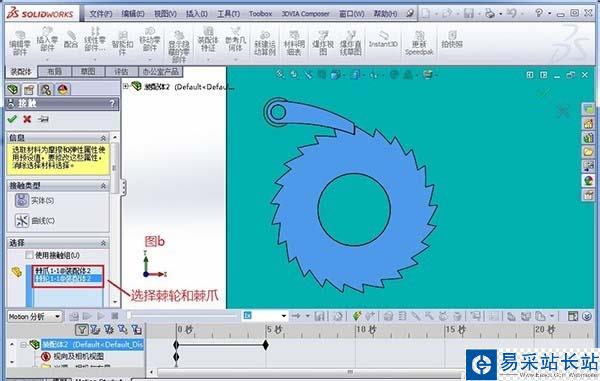Screen dimensions: 600x381
Task: Switch to the Evaluate (评估) tab
Action: (121, 72)
